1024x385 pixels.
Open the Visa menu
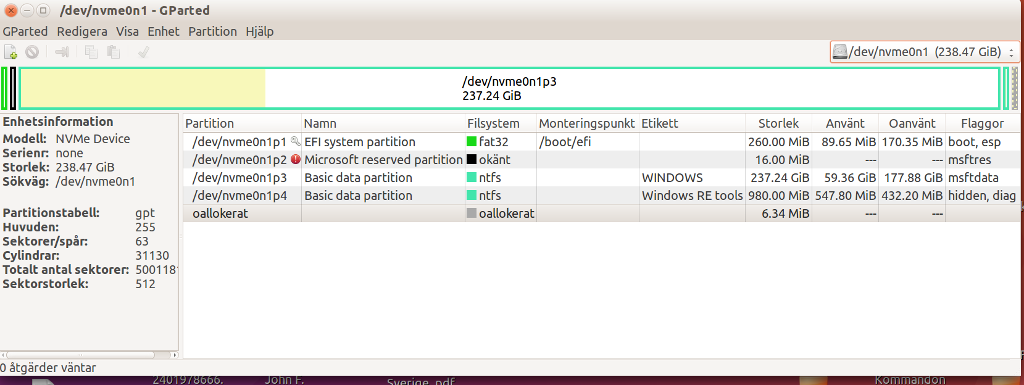[x=127, y=31]
